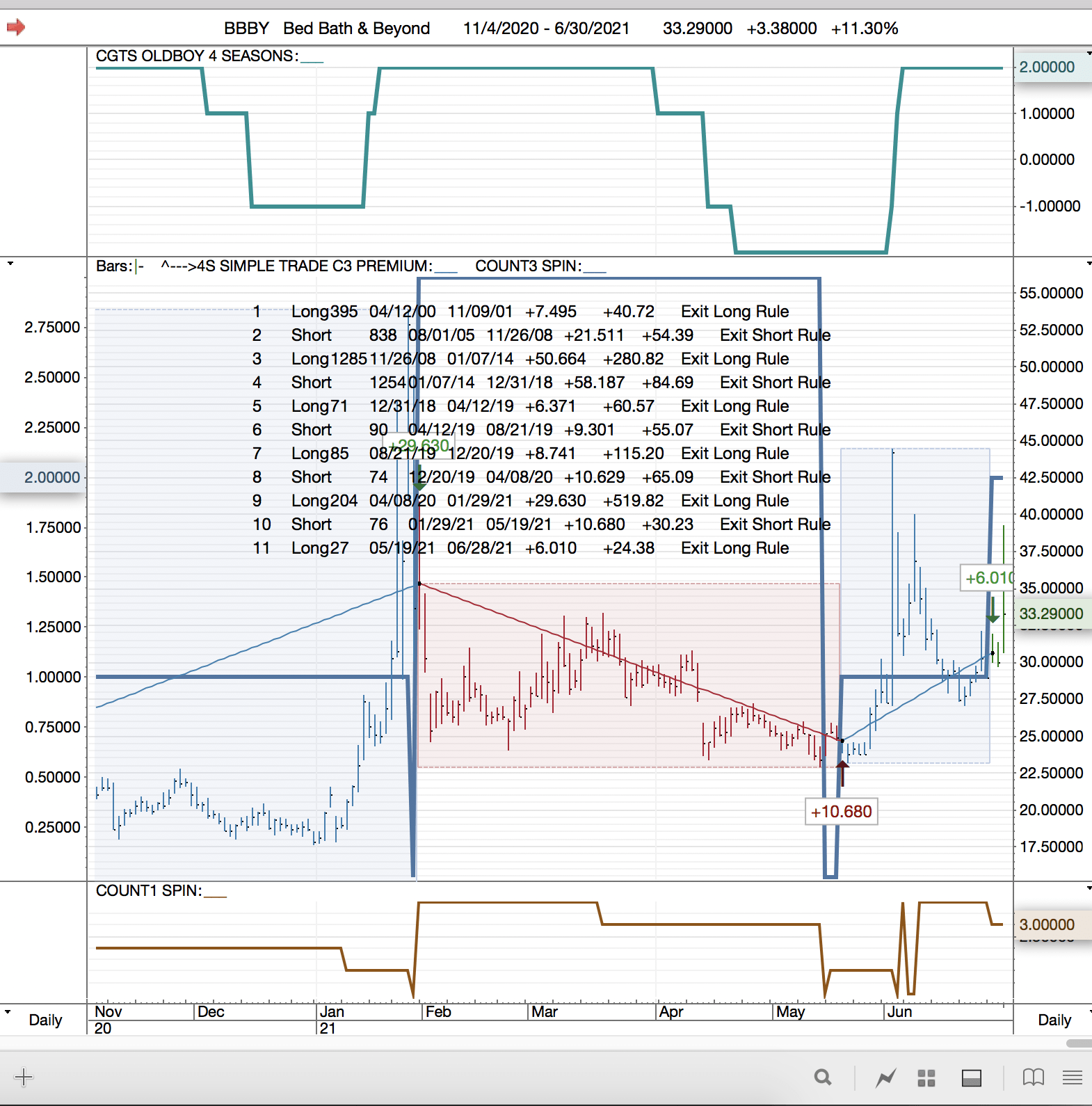The height and width of the screenshot is (1106, 1092).
Task: Expand the top-right arrow of the 4 Seasons pane
Action: [1089, 53]
